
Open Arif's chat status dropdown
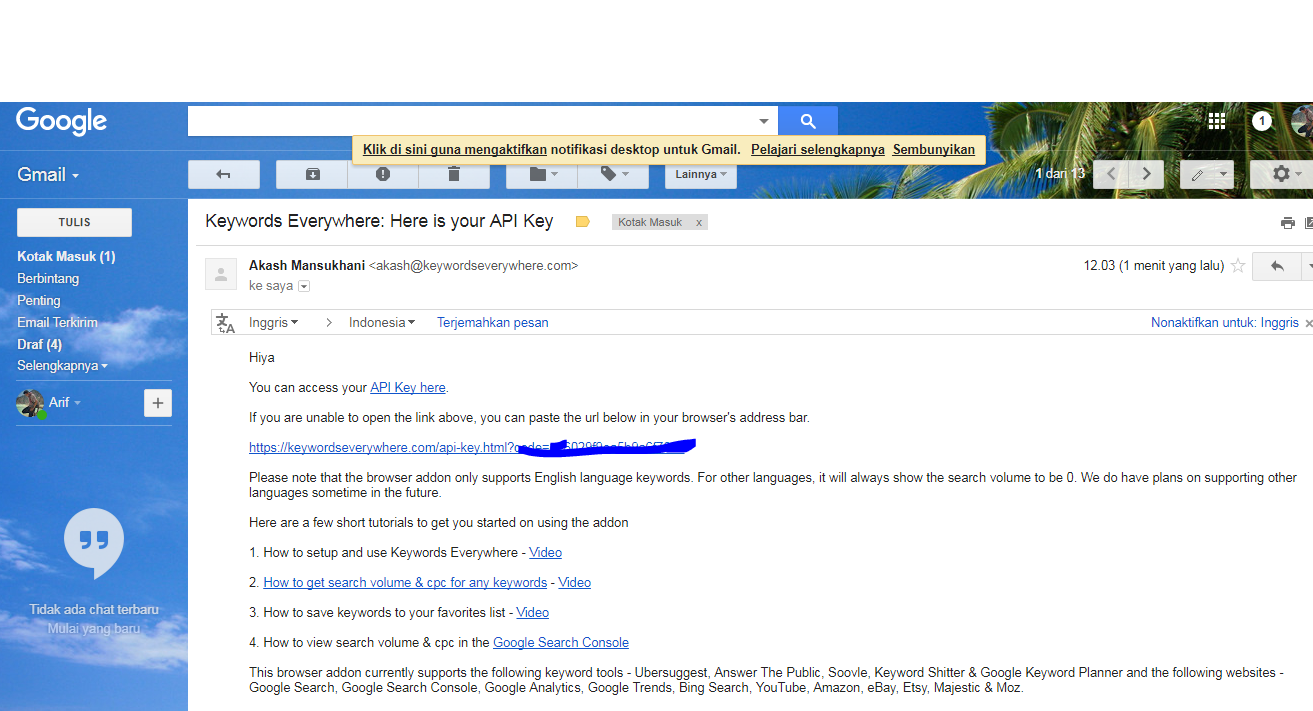65,403
